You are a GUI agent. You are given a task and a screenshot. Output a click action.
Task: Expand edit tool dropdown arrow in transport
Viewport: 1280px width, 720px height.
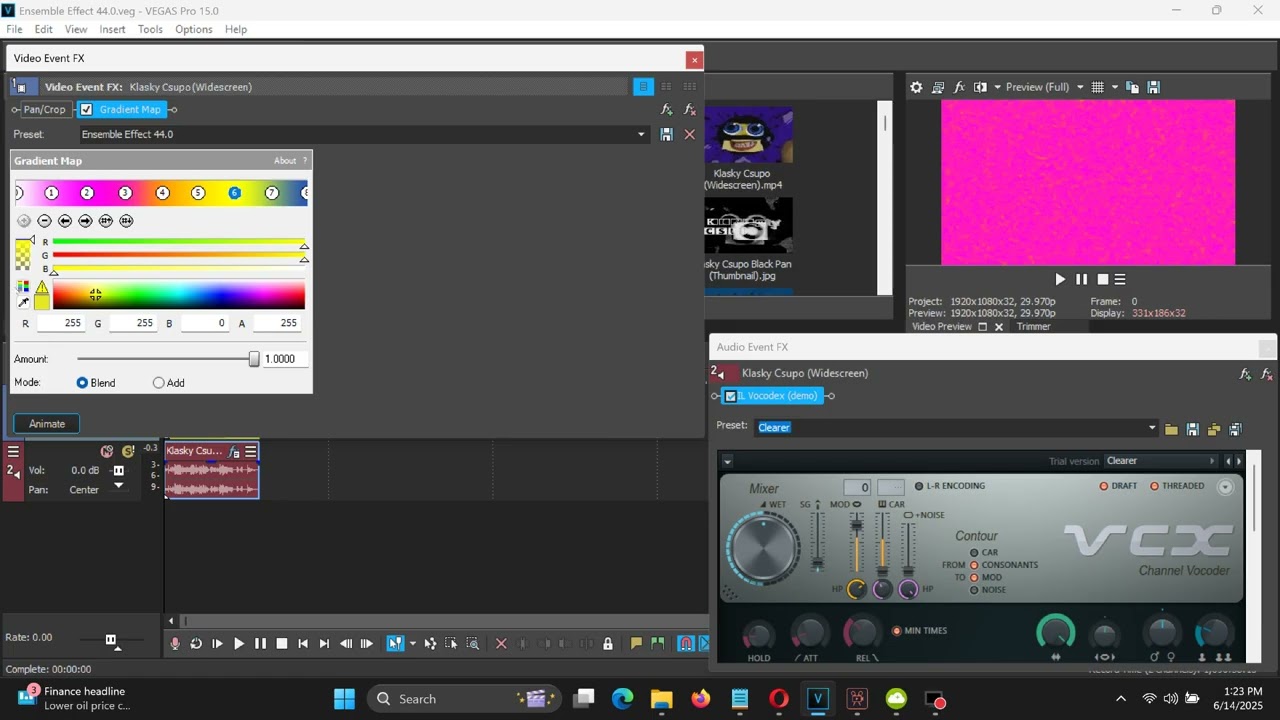coord(412,644)
